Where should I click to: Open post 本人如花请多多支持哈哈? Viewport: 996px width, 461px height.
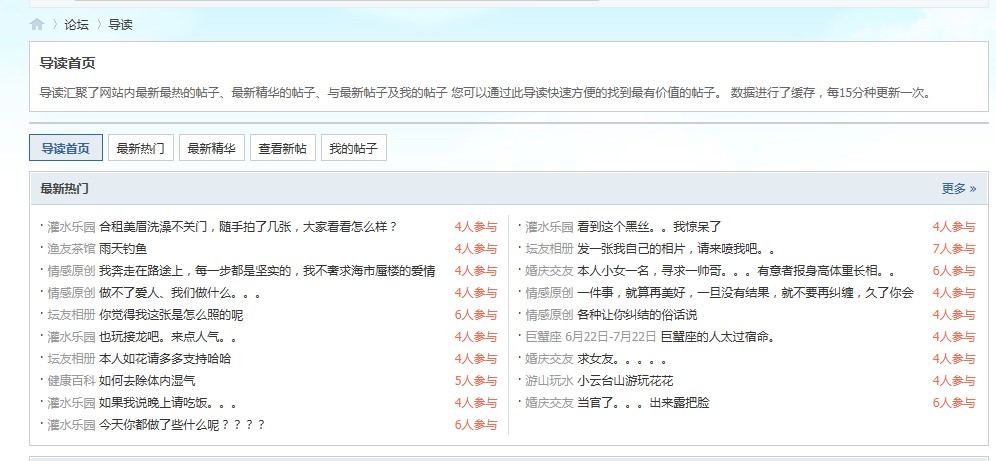click(165, 359)
